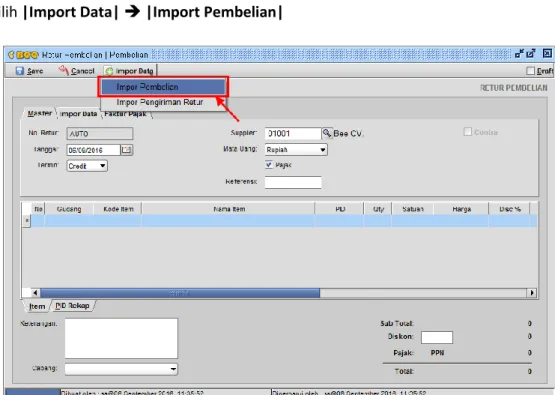
Task: Click the horizontal scrollbar thumb
Action: click(180, 293)
